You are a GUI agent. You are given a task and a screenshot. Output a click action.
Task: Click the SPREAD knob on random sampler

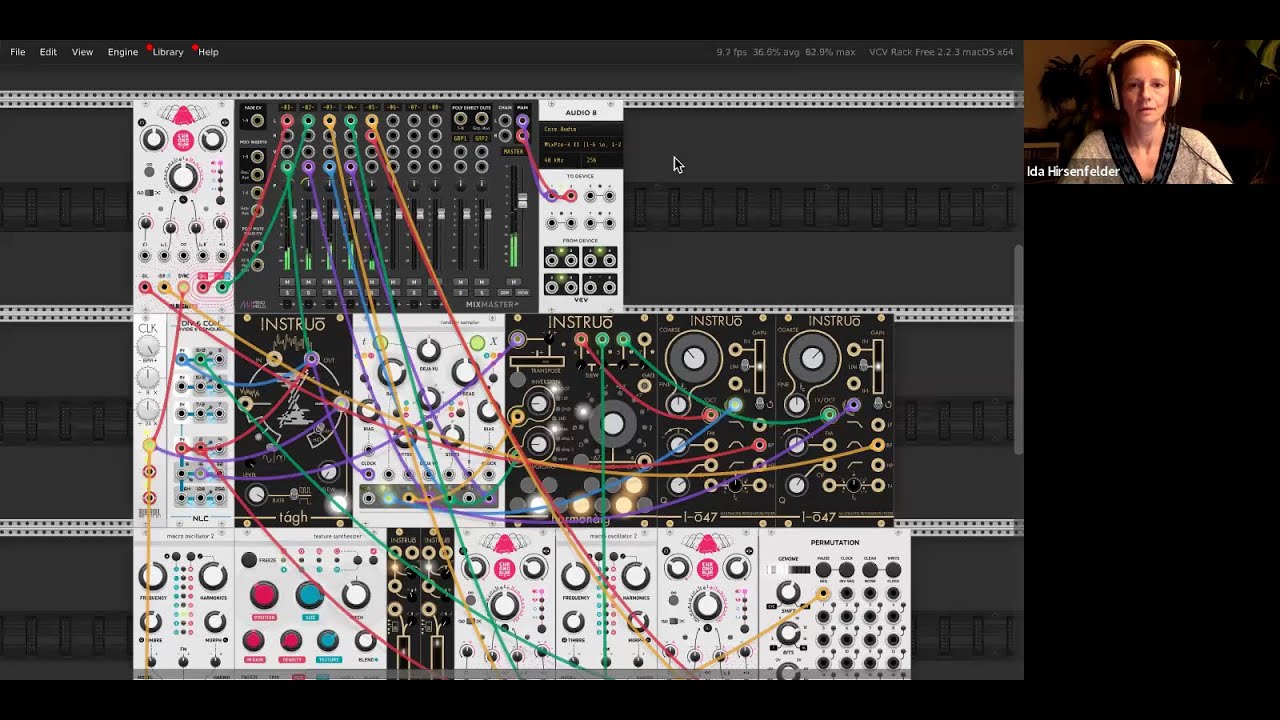tap(465, 373)
